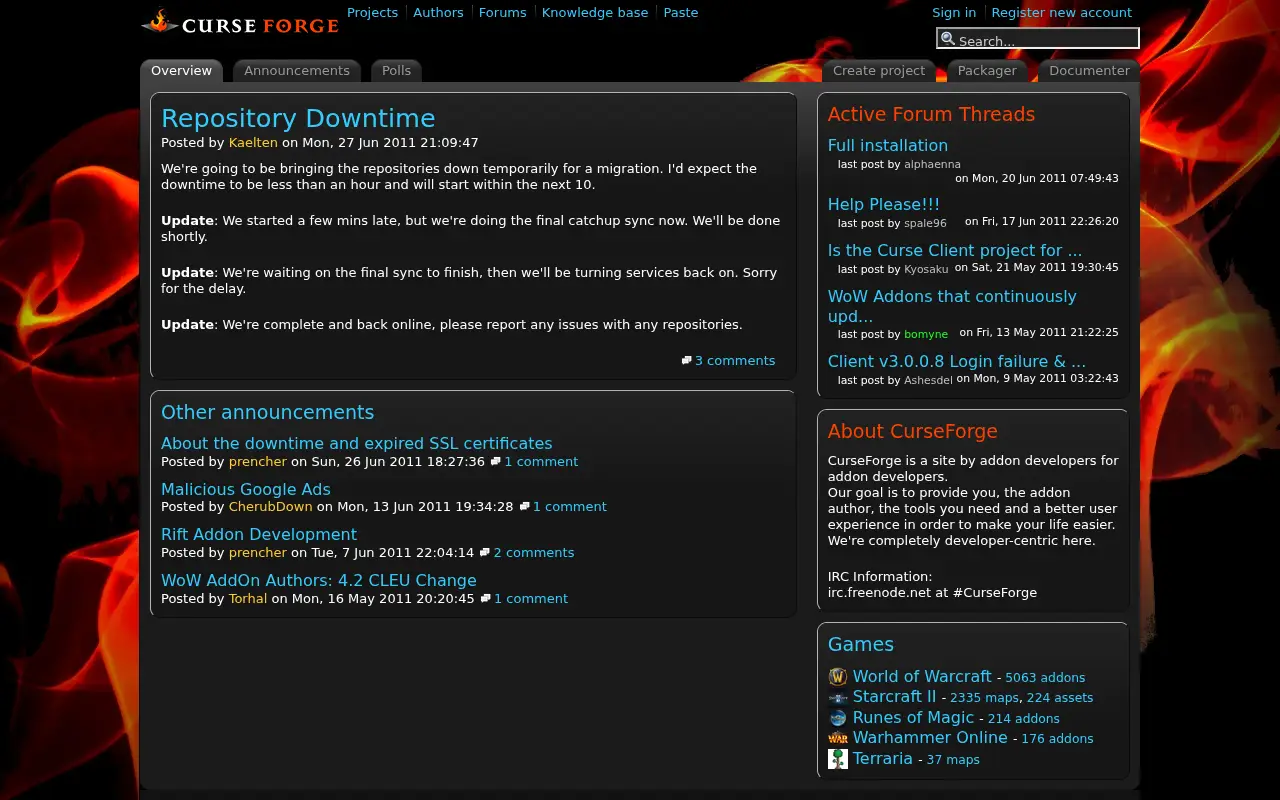Open the Documenter tab
The image size is (1280, 800).
[1089, 71]
